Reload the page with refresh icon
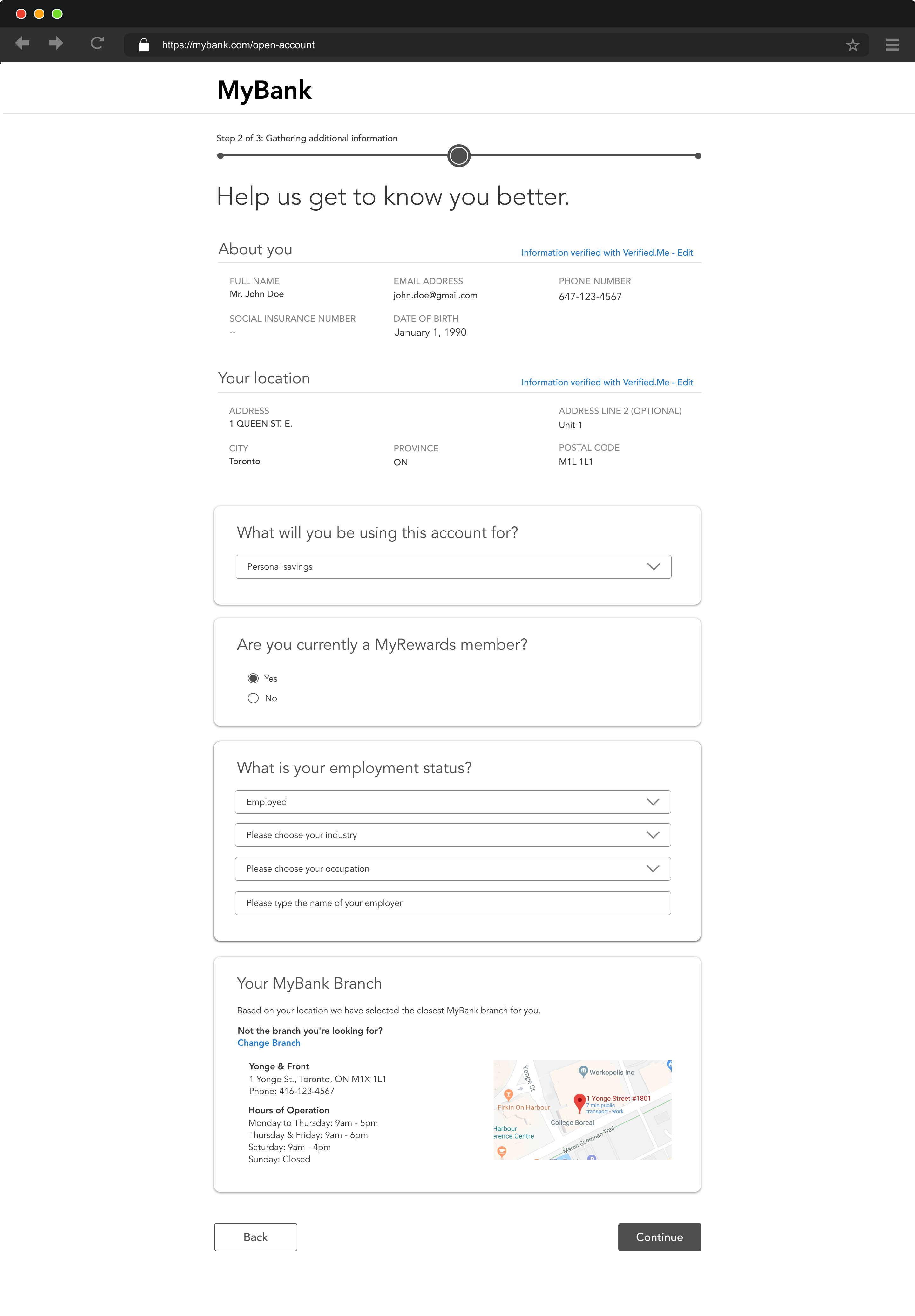Screen dimensions: 915x1316 coord(97,44)
